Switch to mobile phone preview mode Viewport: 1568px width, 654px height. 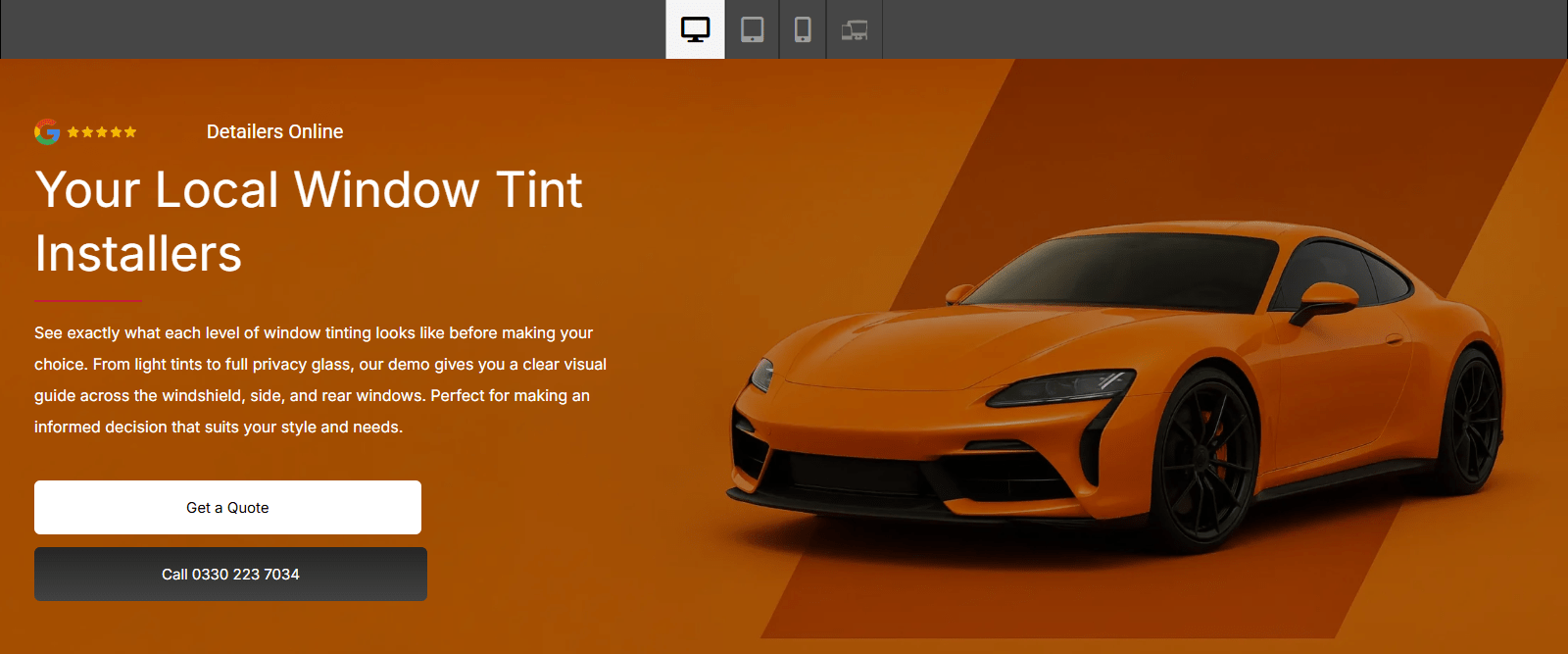[803, 29]
